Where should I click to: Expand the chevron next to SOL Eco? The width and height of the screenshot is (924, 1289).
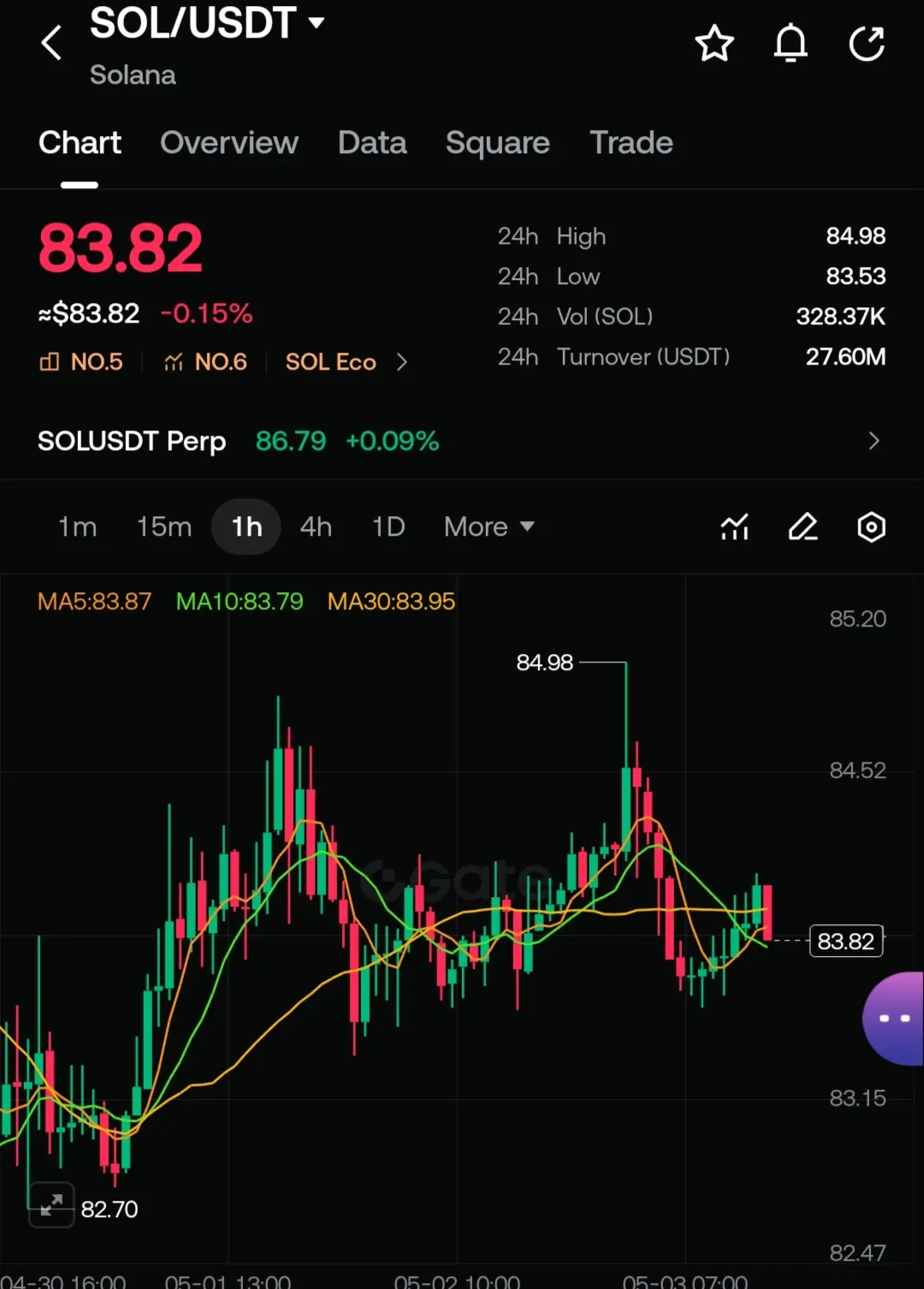coord(401,362)
